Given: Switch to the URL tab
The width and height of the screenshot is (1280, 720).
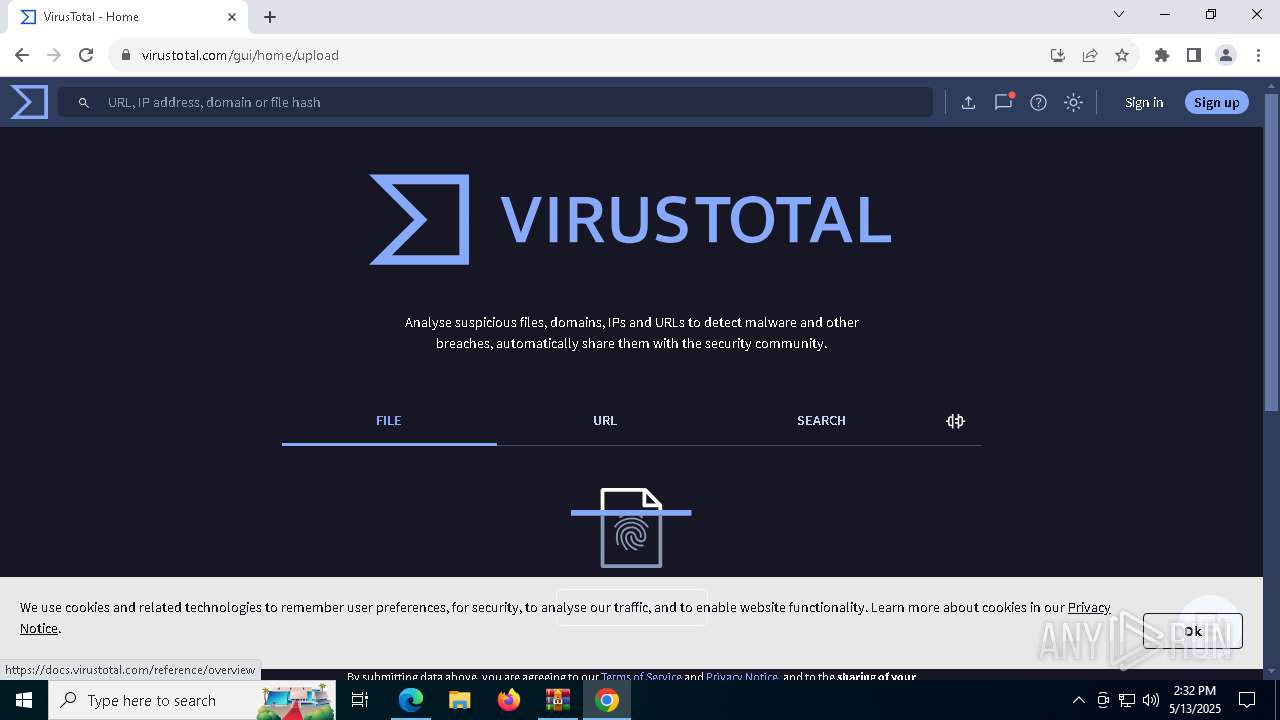Looking at the screenshot, I should coord(605,421).
